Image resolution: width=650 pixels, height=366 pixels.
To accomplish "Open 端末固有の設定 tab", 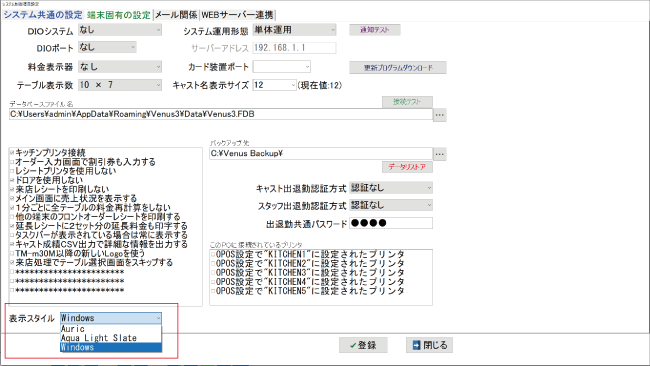I will (119, 15).
